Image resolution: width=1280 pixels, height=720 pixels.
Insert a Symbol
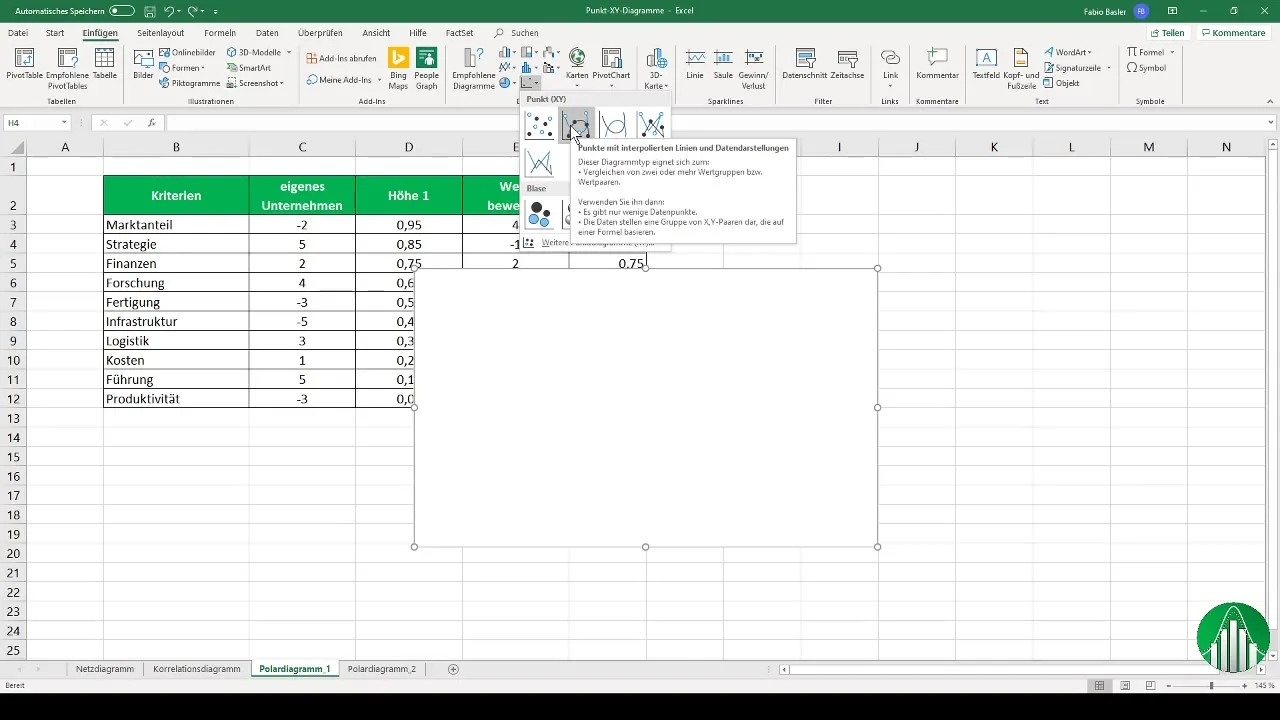click(x=1146, y=68)
